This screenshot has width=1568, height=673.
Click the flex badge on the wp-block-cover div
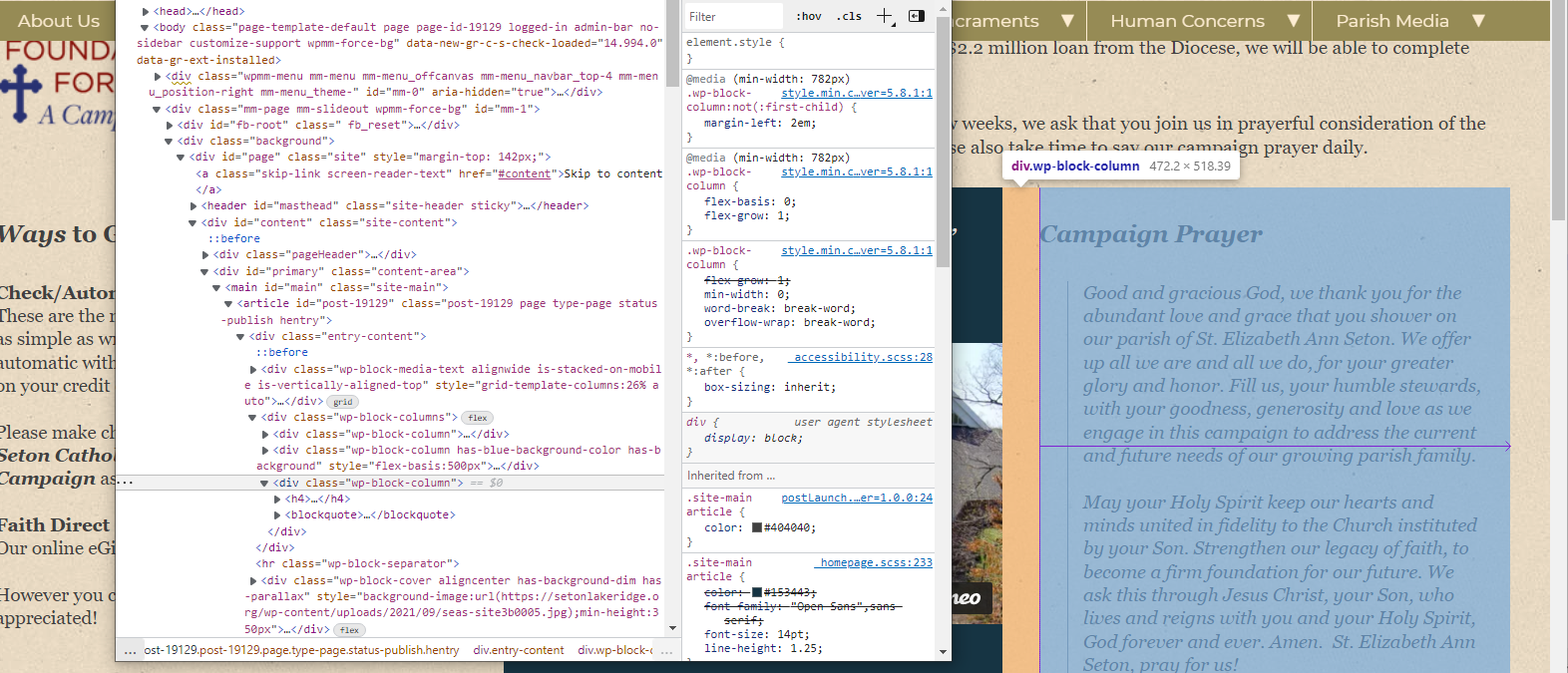pos(349,630)
